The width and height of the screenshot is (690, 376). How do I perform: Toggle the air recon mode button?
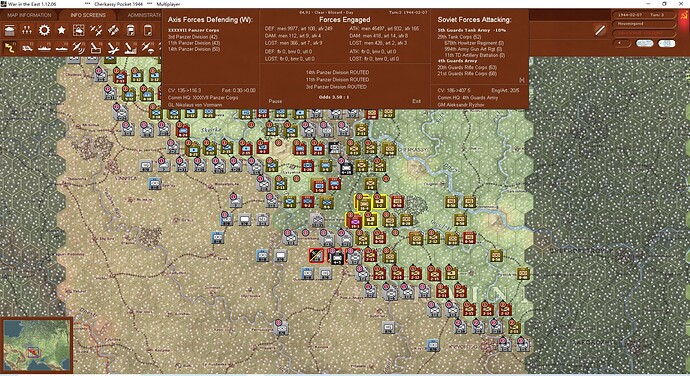pyautogui.click(x=78, y=47)
